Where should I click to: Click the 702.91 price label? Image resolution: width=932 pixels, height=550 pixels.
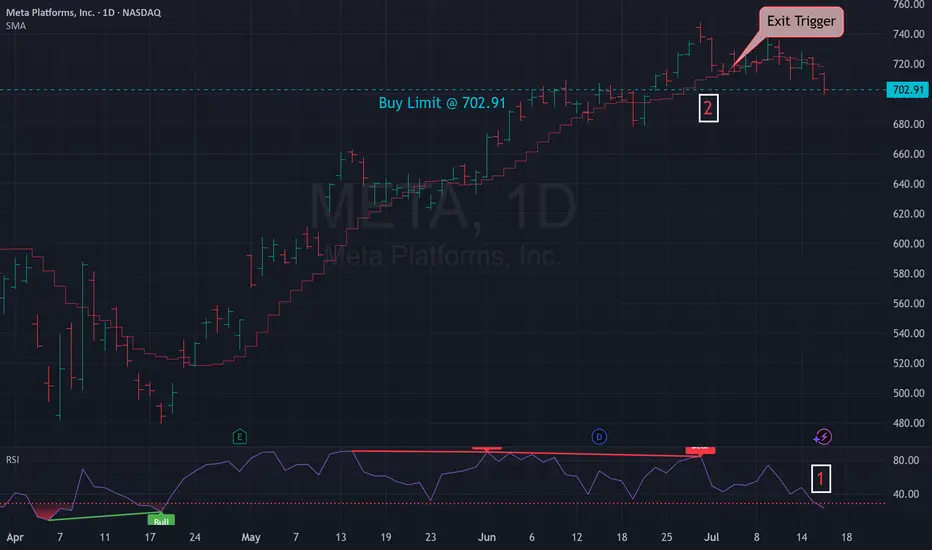tap(908, 90)
